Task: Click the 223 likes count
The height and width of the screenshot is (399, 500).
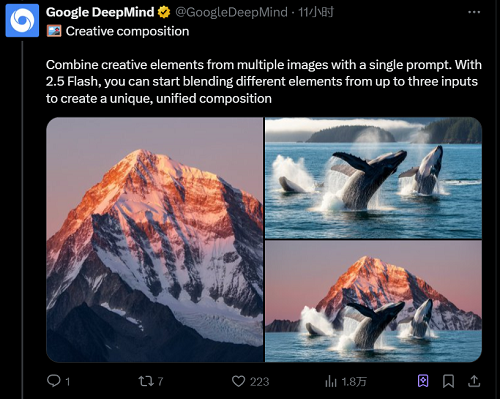Action: (x=259, y=381)
